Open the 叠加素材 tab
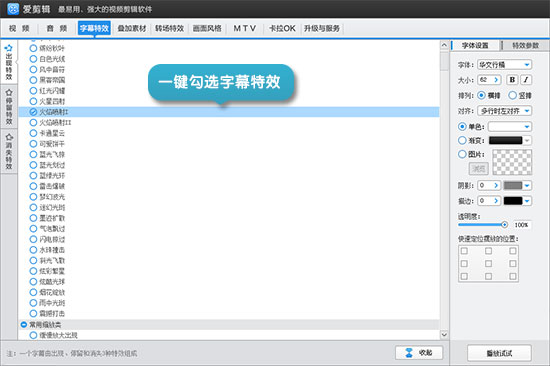The image size is (550, 366). tap(132, 28)
